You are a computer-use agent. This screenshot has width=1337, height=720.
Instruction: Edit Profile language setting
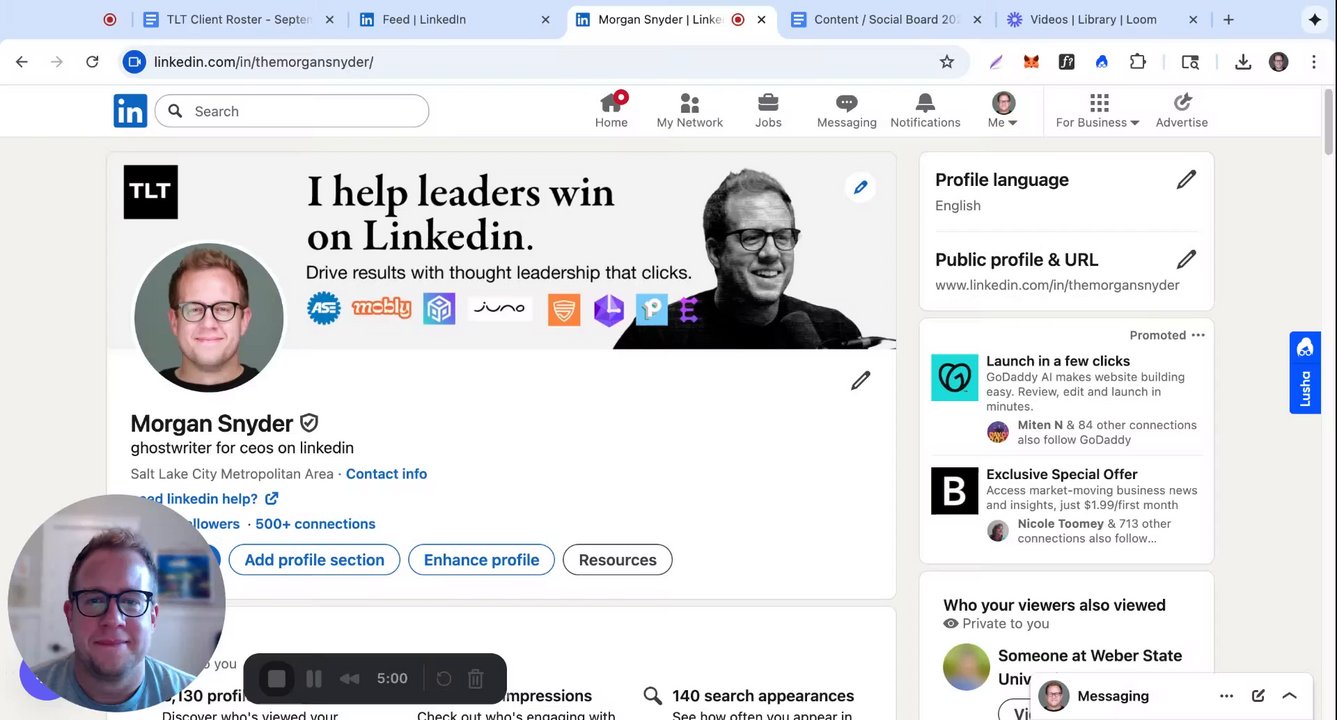click(1186, 180)
